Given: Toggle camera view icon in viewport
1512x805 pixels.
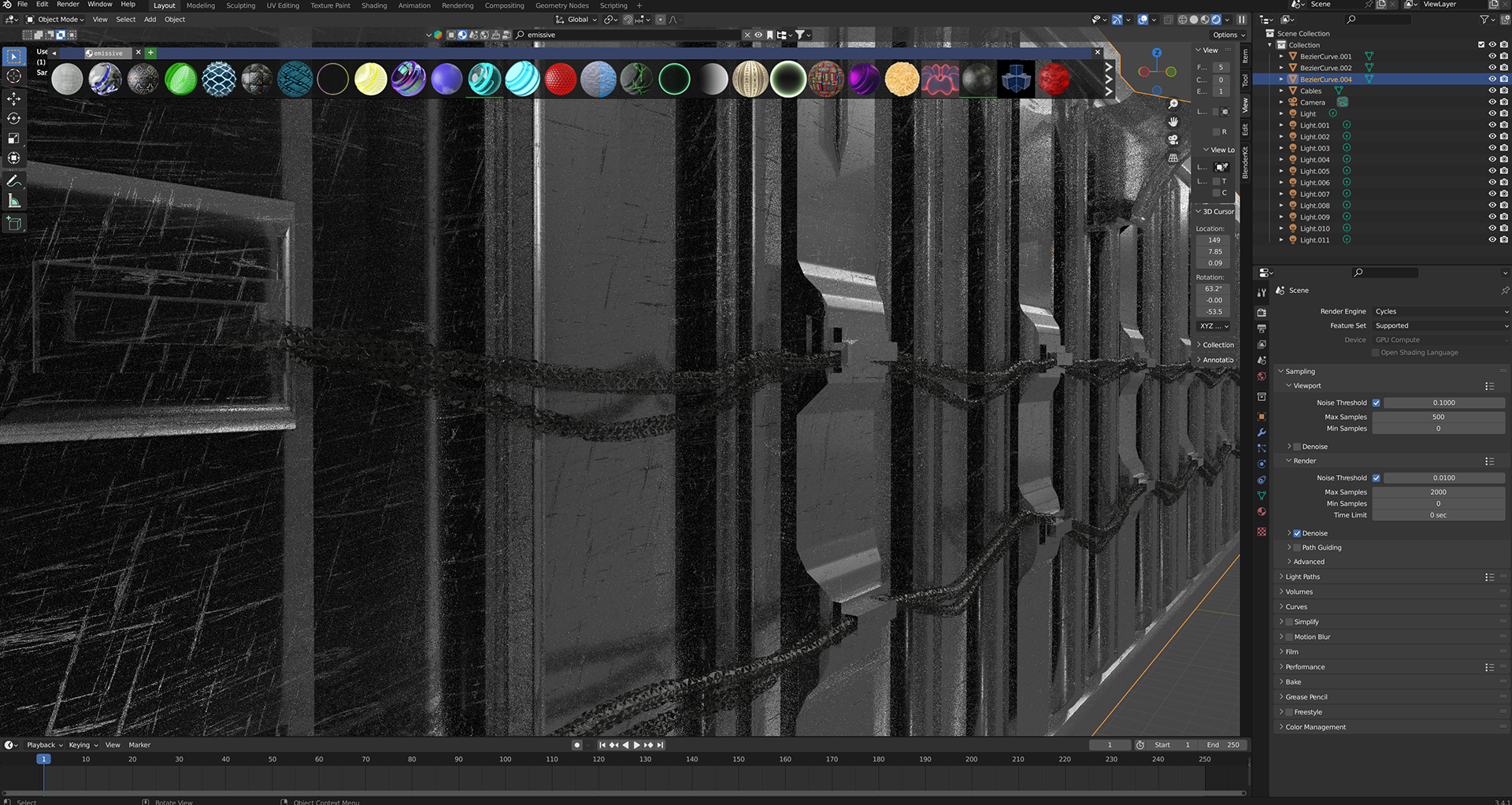Looking at the screenshot, I should coord(1173,139).
